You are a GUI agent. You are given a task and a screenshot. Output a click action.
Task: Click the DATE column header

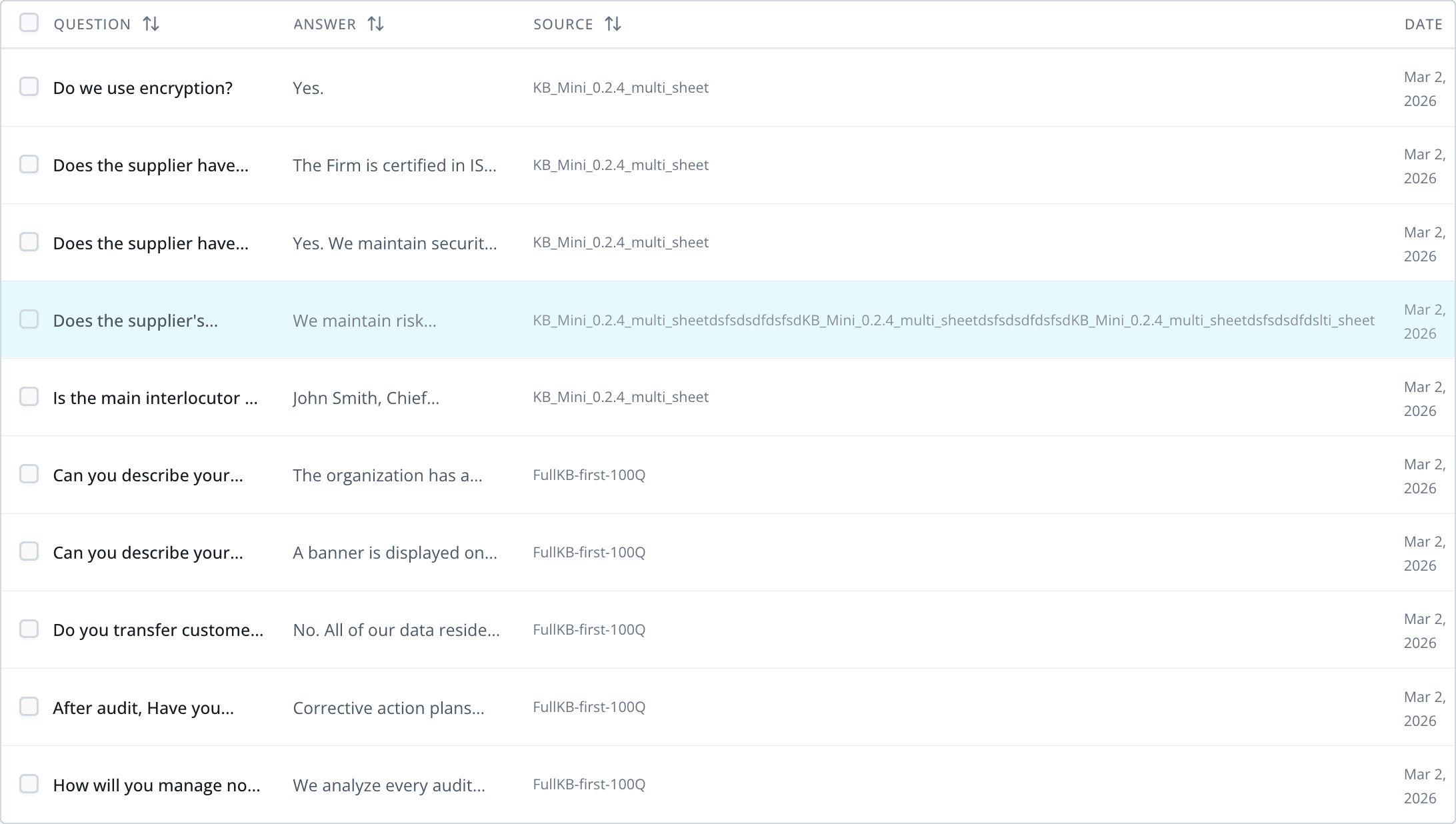1423,24
